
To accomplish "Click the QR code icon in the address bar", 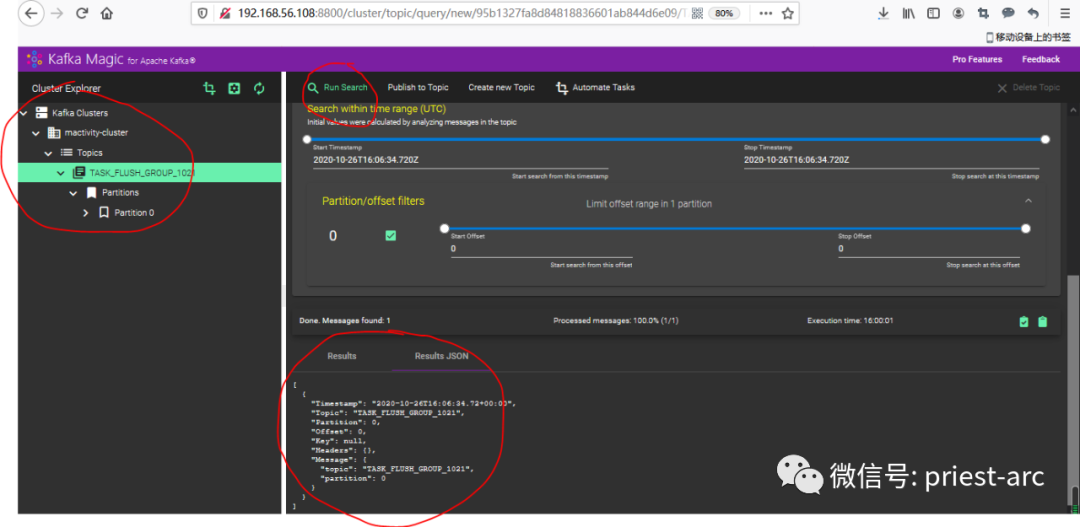I will click(697, 13).
